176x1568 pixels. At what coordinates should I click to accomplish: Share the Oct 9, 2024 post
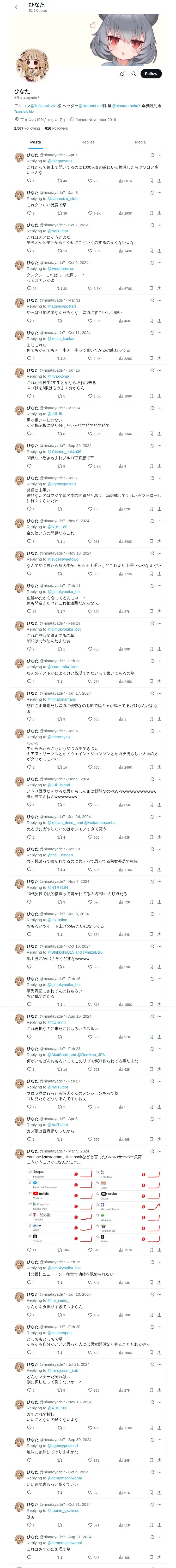point(159,289)
